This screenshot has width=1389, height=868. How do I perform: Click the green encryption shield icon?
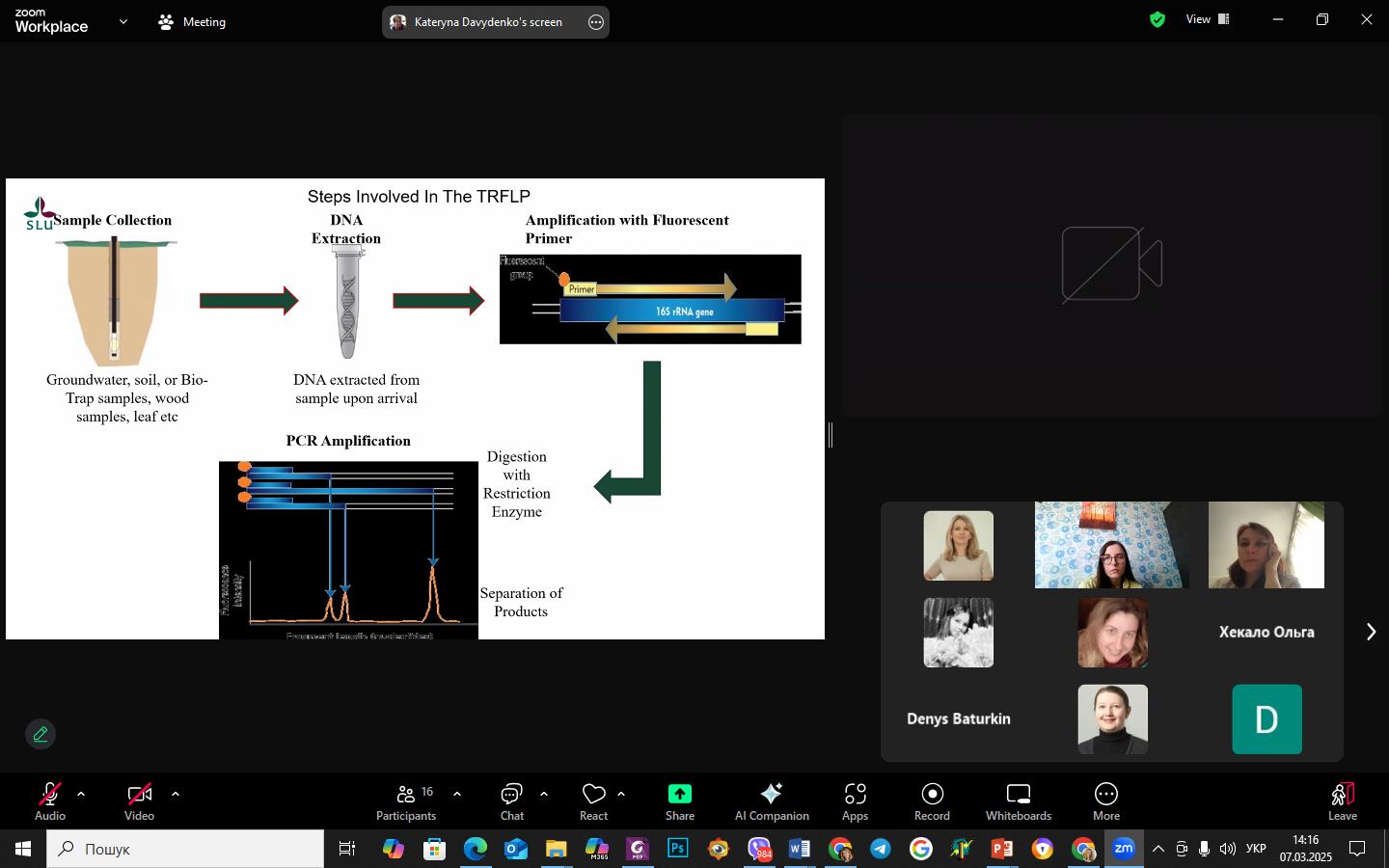pos(1157,19)
